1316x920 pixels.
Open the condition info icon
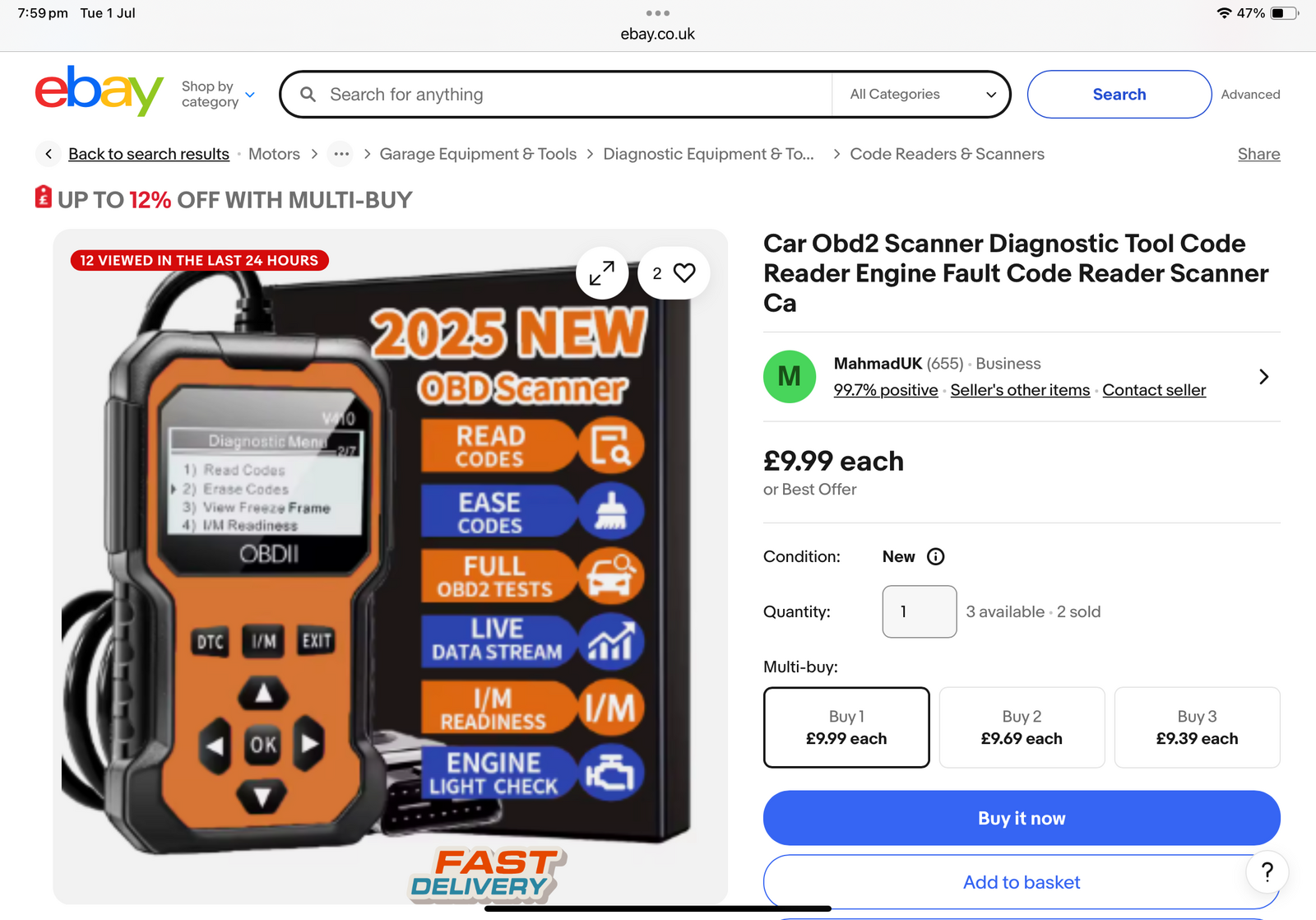tap(936, 557)
